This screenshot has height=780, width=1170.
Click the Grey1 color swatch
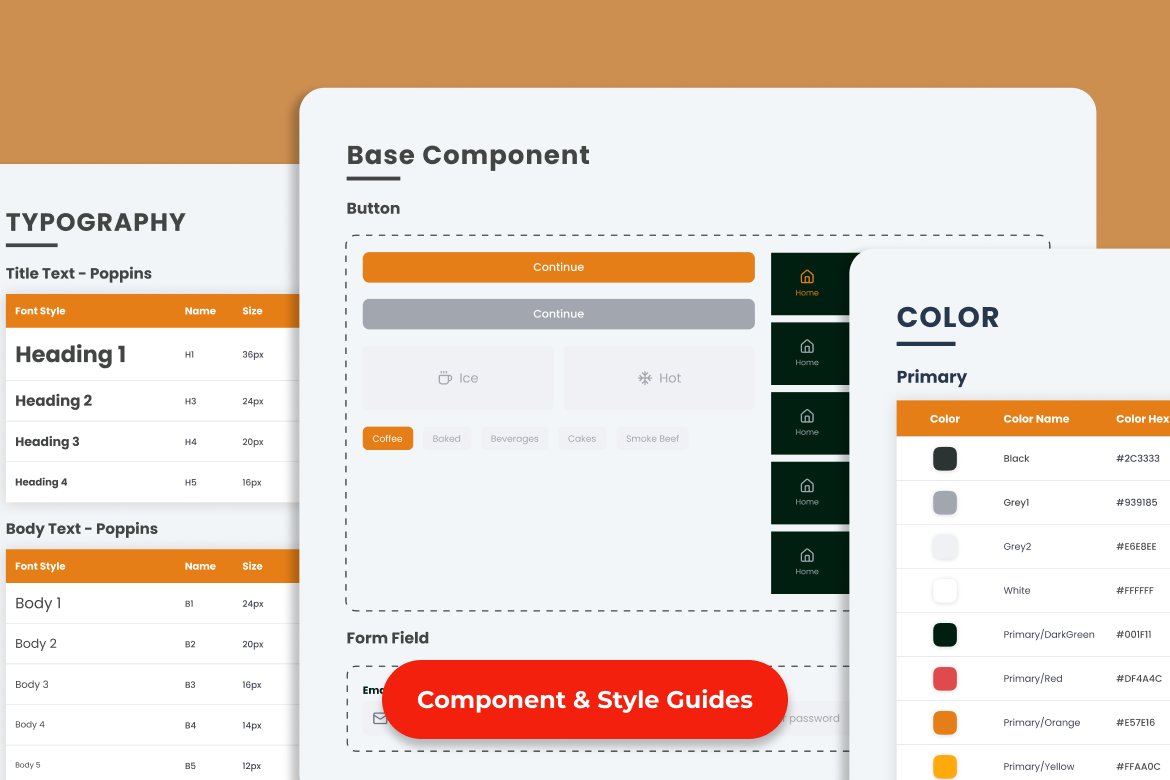(x=944, y=503)
